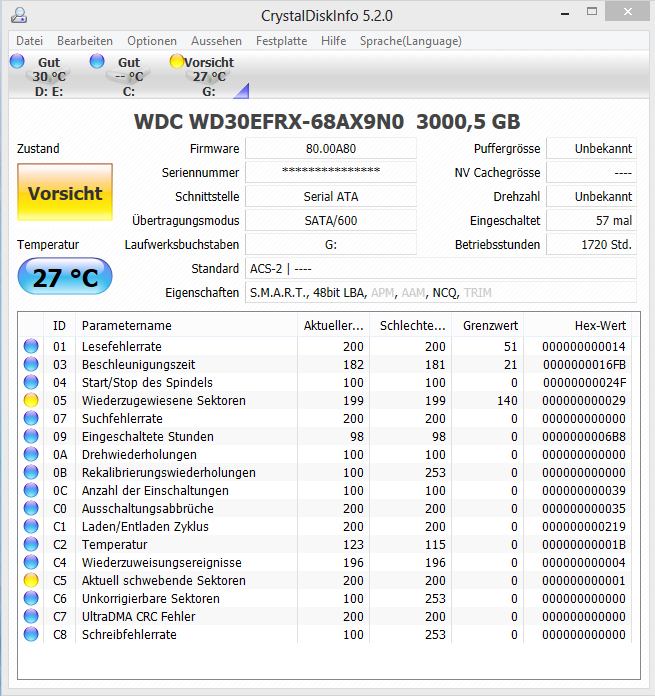Select the D: E: disk with Gut status
This screenshot has width=655, height=696.
pos(48,76)
